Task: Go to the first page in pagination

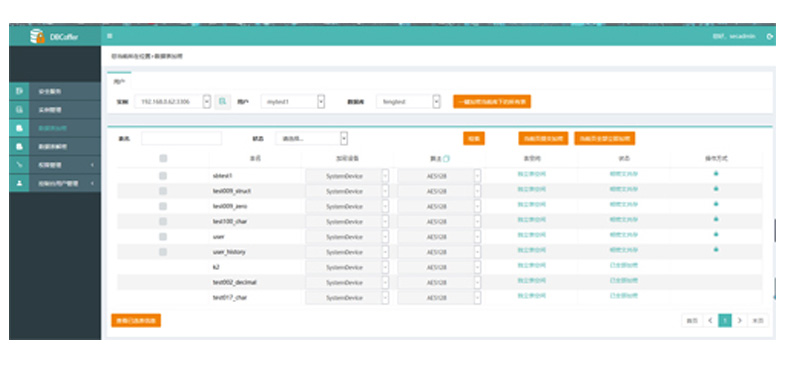Action: tap(691, 320)
